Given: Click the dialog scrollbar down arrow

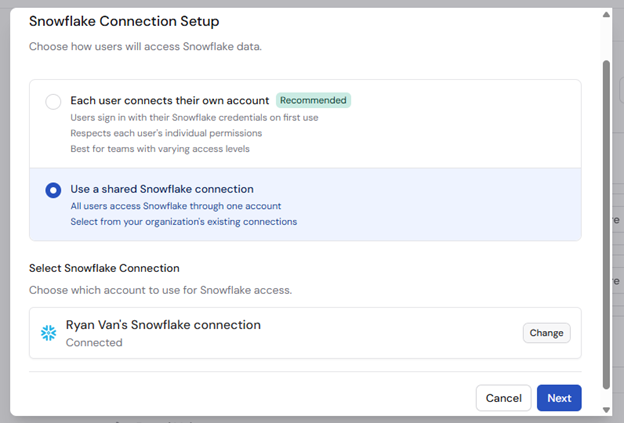Looking at the screenshot, I should 606,409.
